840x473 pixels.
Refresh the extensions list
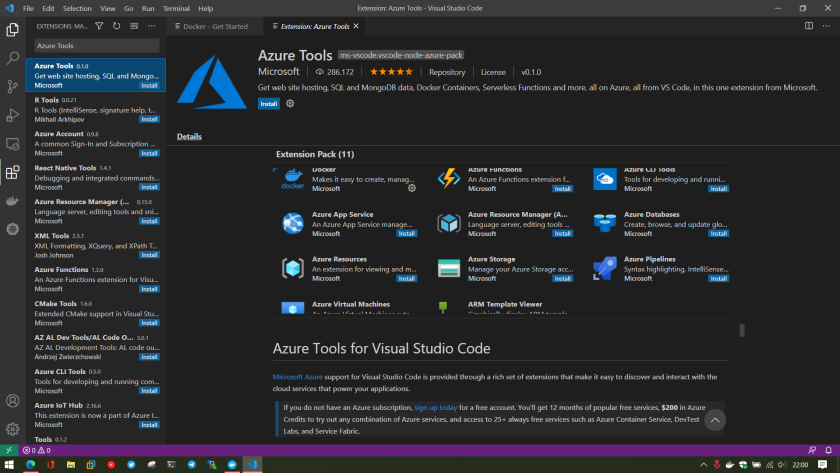coord(116,25)
